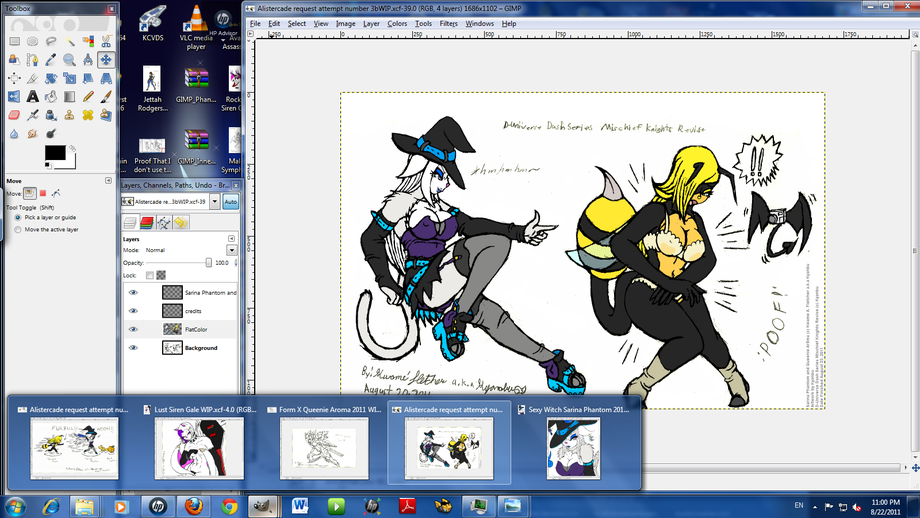The height and width of the screenshot is (518, 920).
Task: Enable the lock pixels checkbox
Action: coord(150,275)
